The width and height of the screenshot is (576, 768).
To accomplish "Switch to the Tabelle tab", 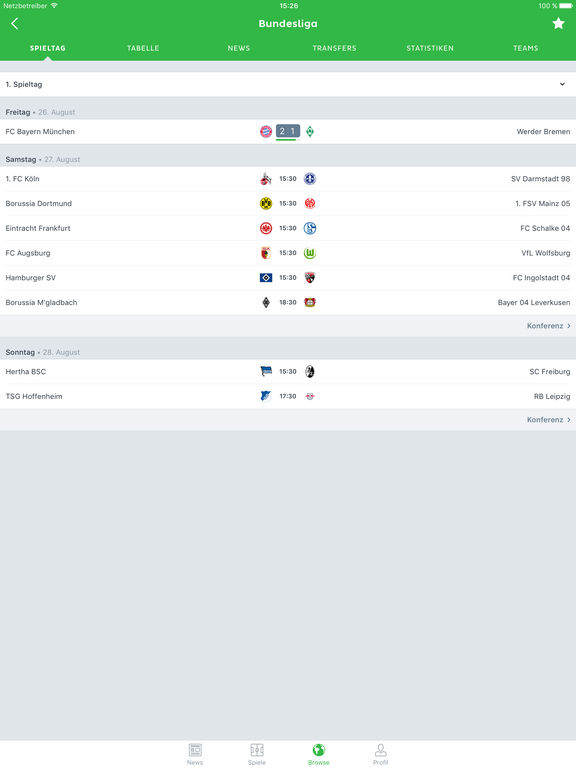I will [x=143, y=48].
